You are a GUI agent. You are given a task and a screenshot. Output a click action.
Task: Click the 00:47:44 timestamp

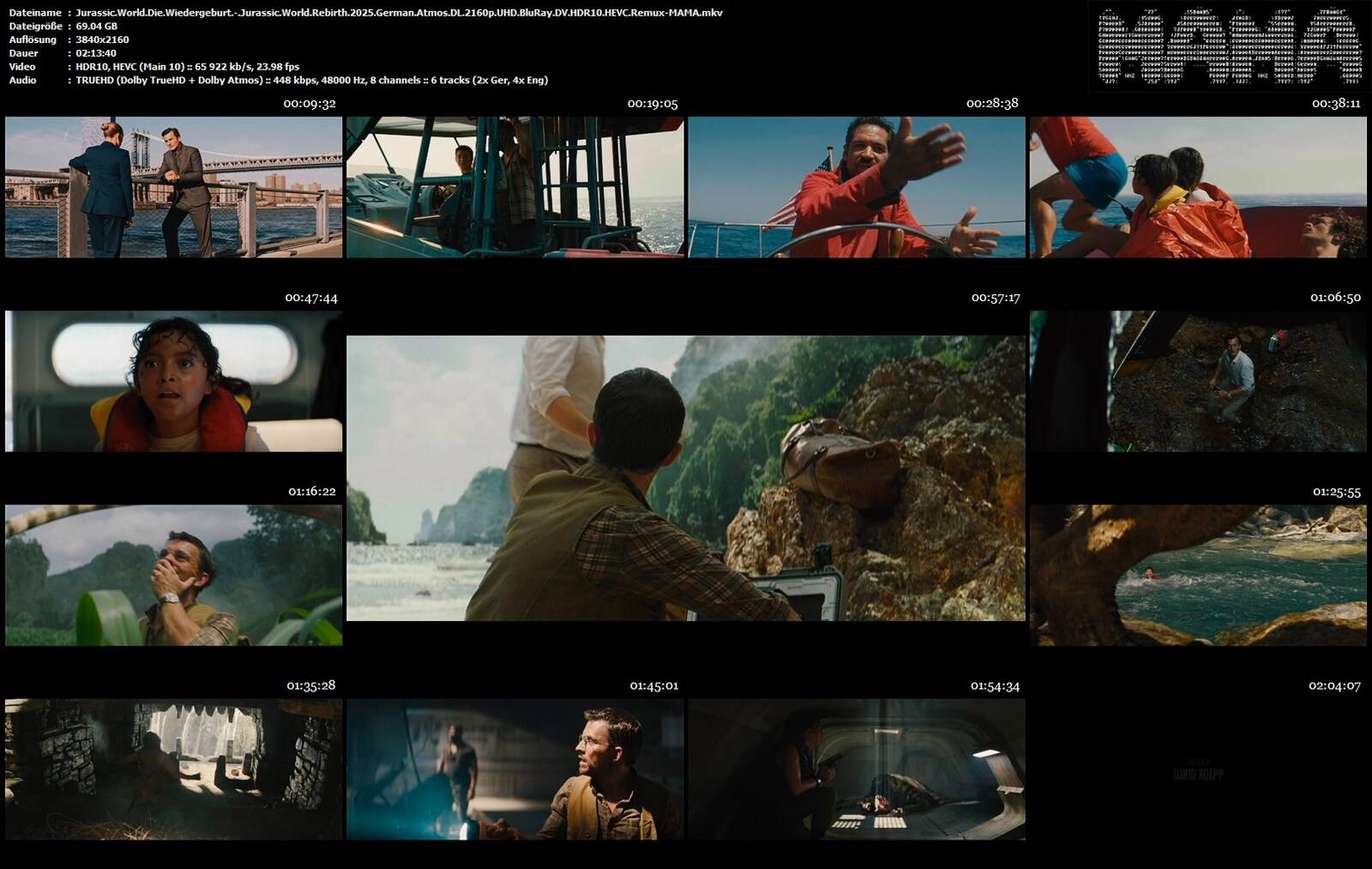point(311,298)
